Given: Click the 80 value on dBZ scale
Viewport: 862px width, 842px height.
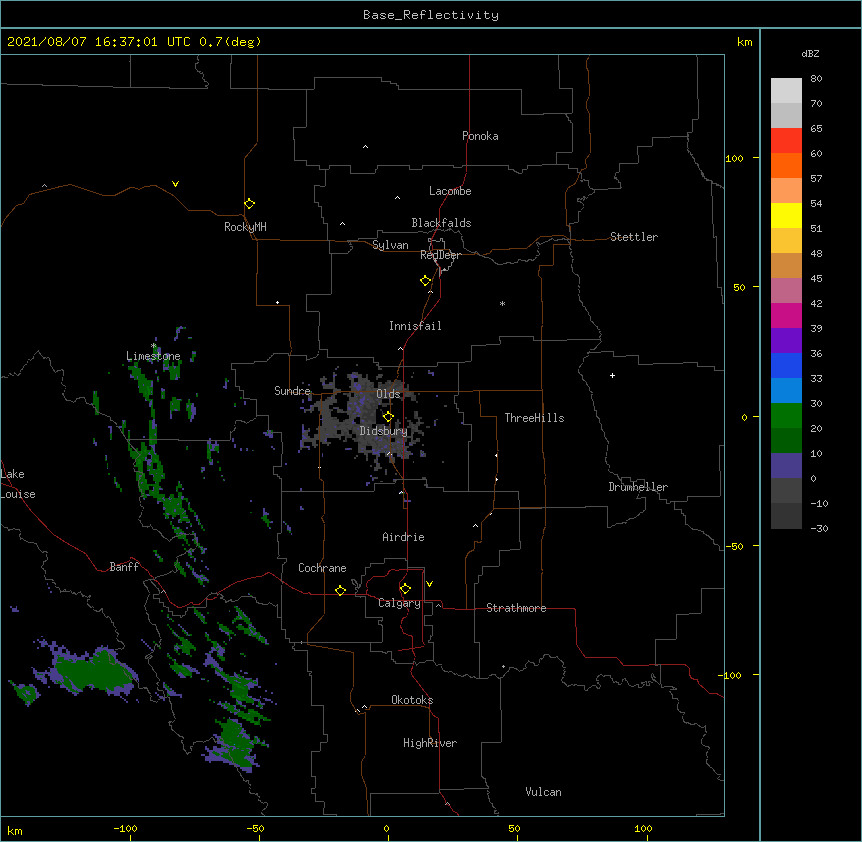Looking at the screenshot, I should coord(816,79).
